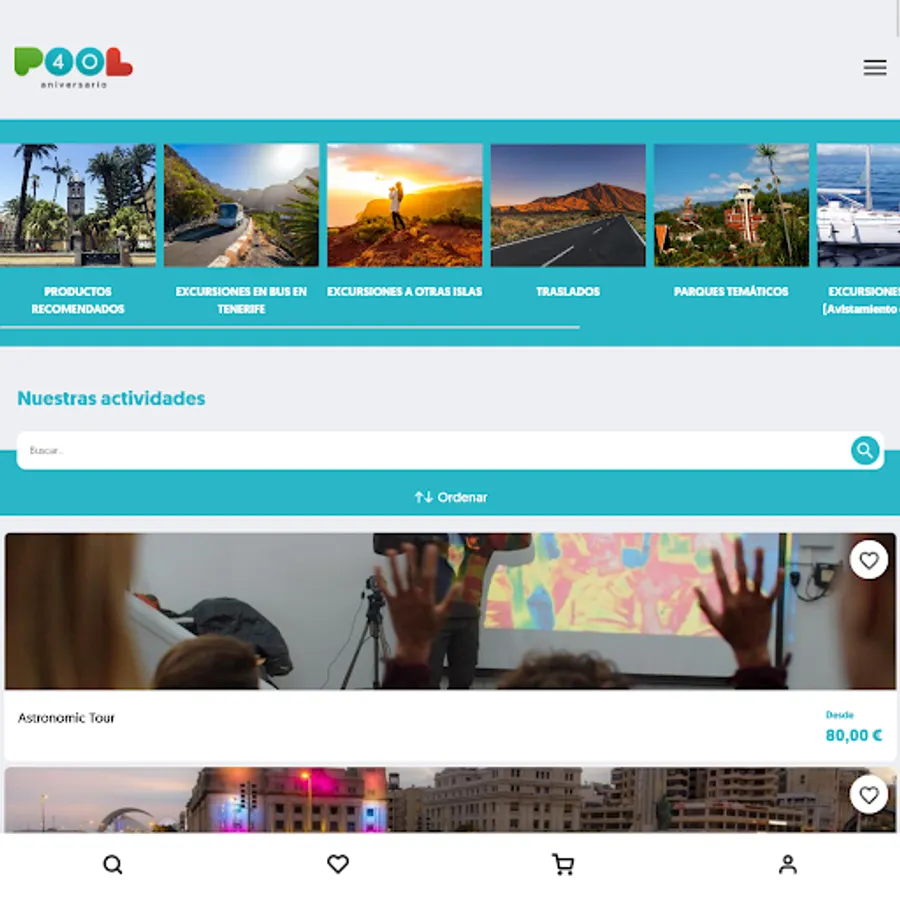
Task: Expand the Ordenar sort options
Action: tap(451, 497)
